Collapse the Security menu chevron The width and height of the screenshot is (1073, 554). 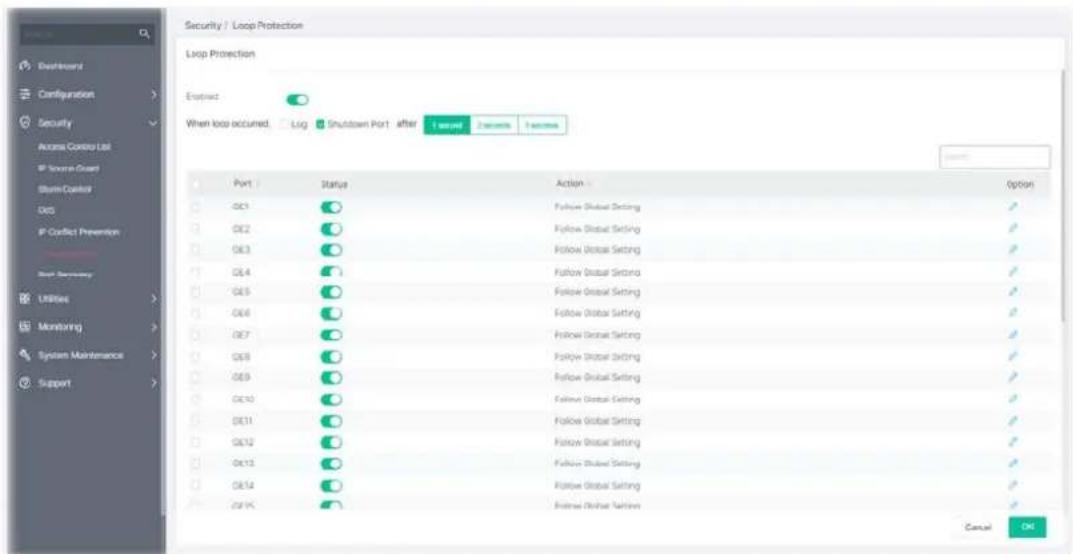click(x=154, y=124)
